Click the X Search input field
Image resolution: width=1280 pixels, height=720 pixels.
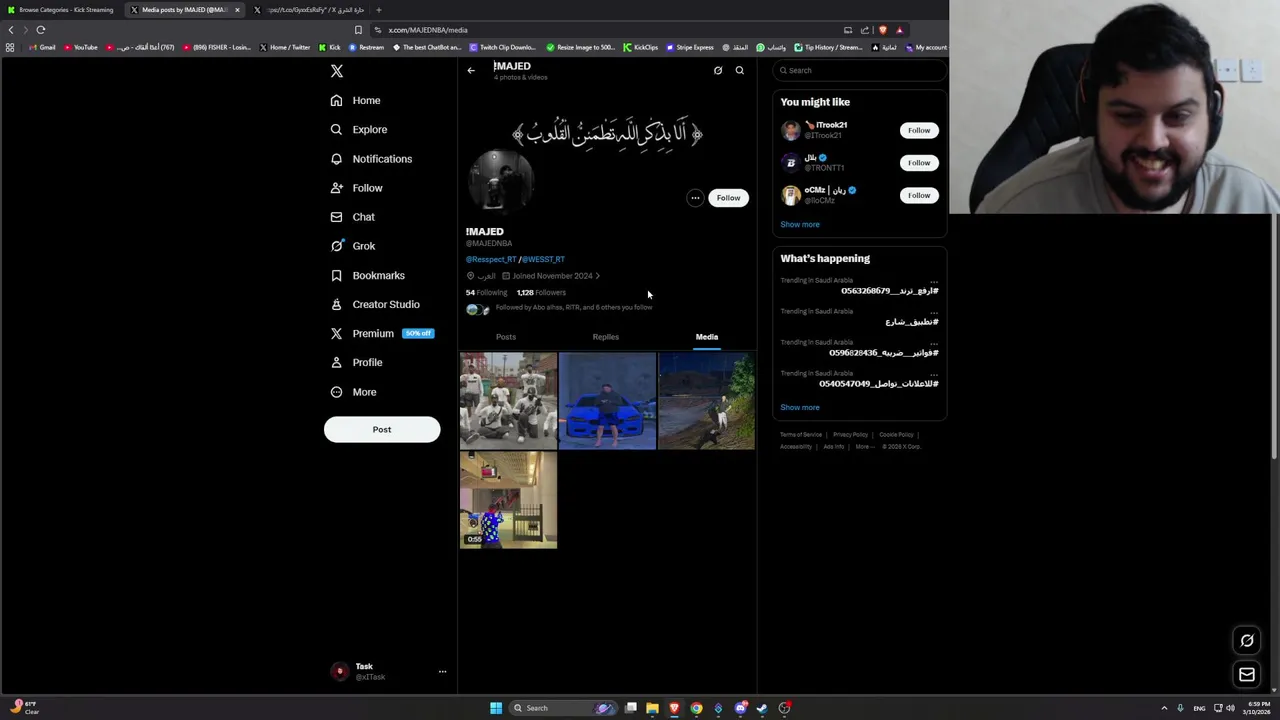[860, 70]
